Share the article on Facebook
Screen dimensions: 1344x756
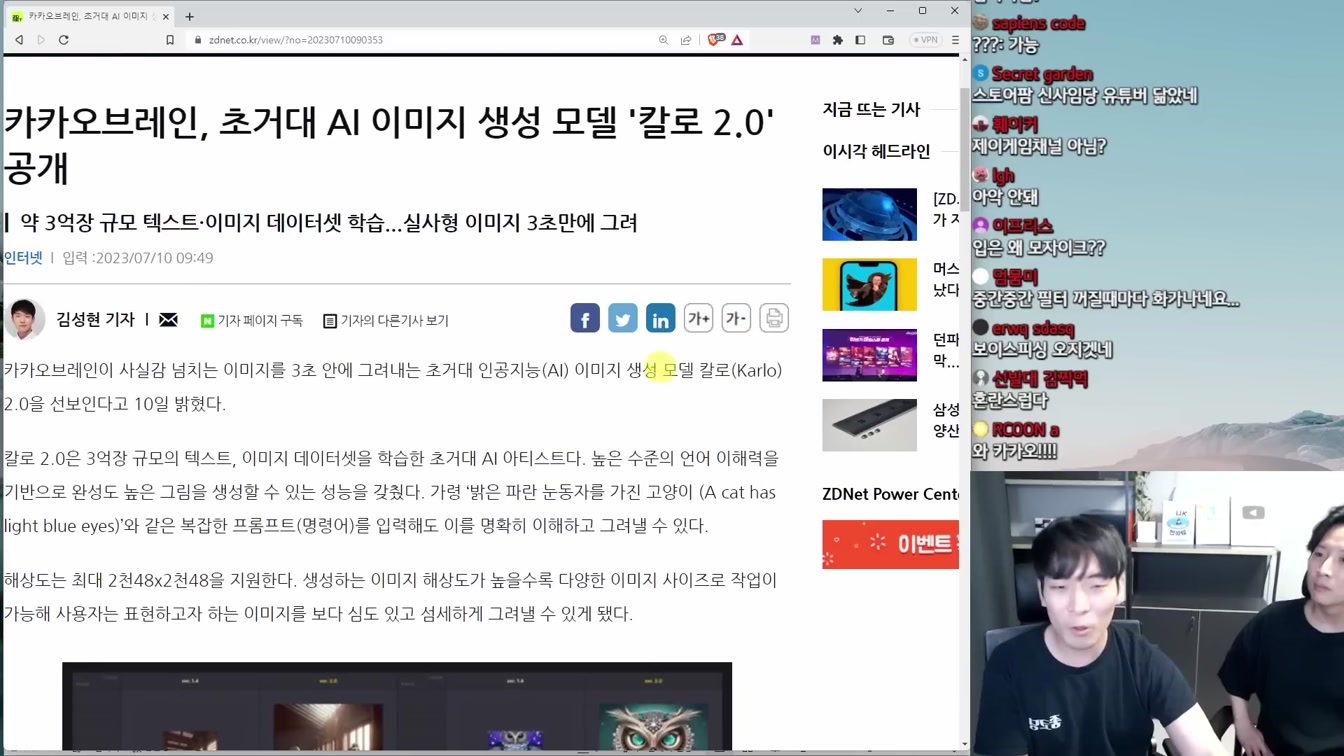coord(585,318)
